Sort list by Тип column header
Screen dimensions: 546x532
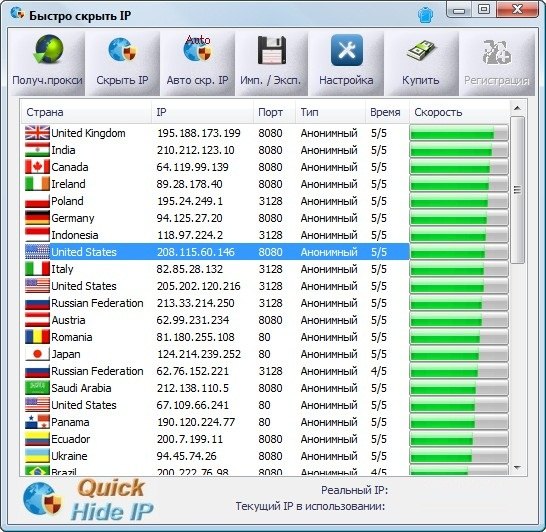coord(330,112)
